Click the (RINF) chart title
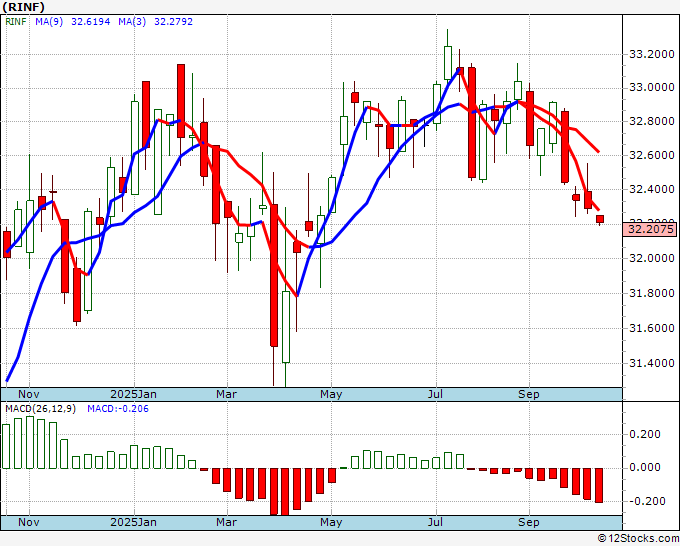 click(x=24, y=7)
